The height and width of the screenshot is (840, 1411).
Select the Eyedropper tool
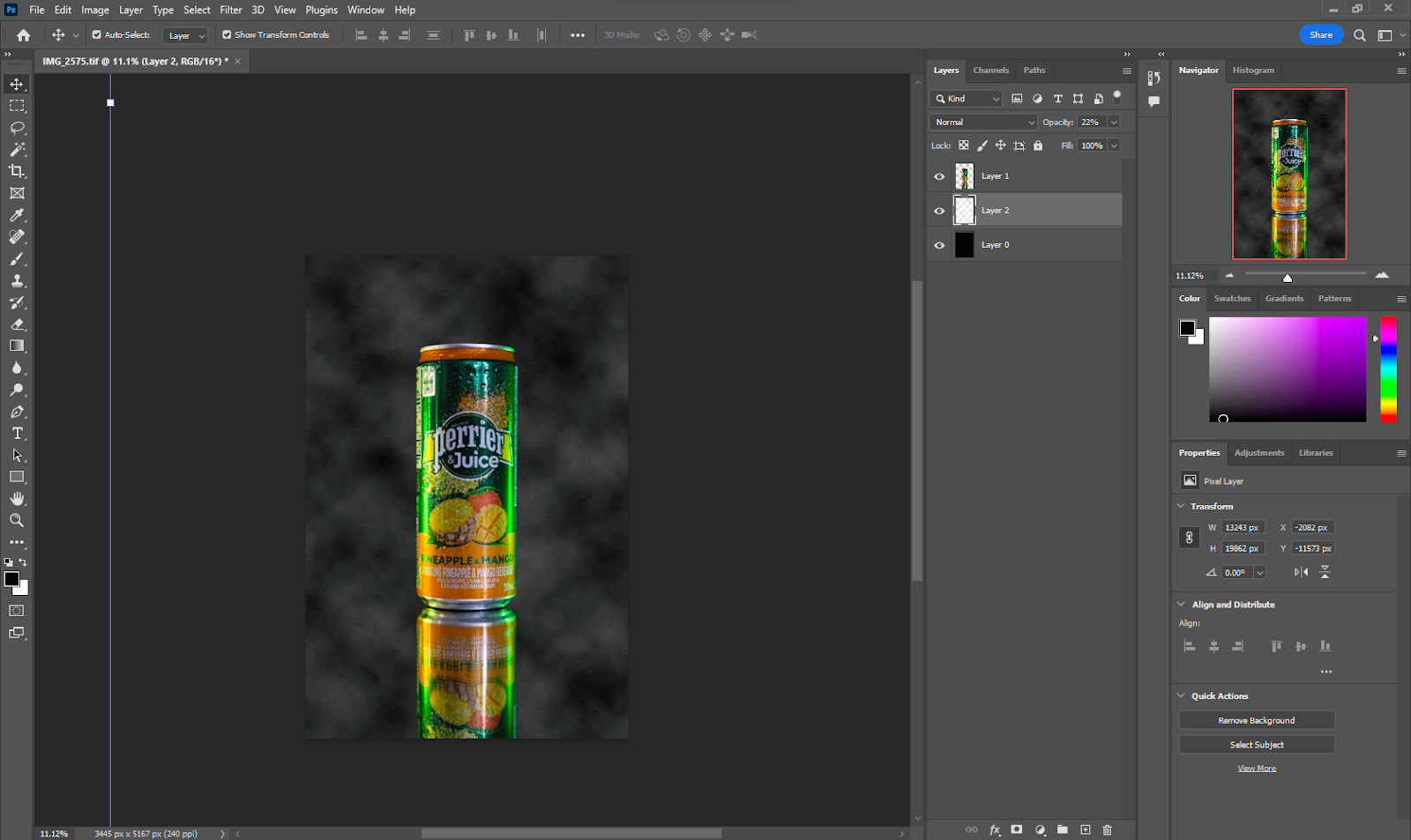[x=17, y=215]
